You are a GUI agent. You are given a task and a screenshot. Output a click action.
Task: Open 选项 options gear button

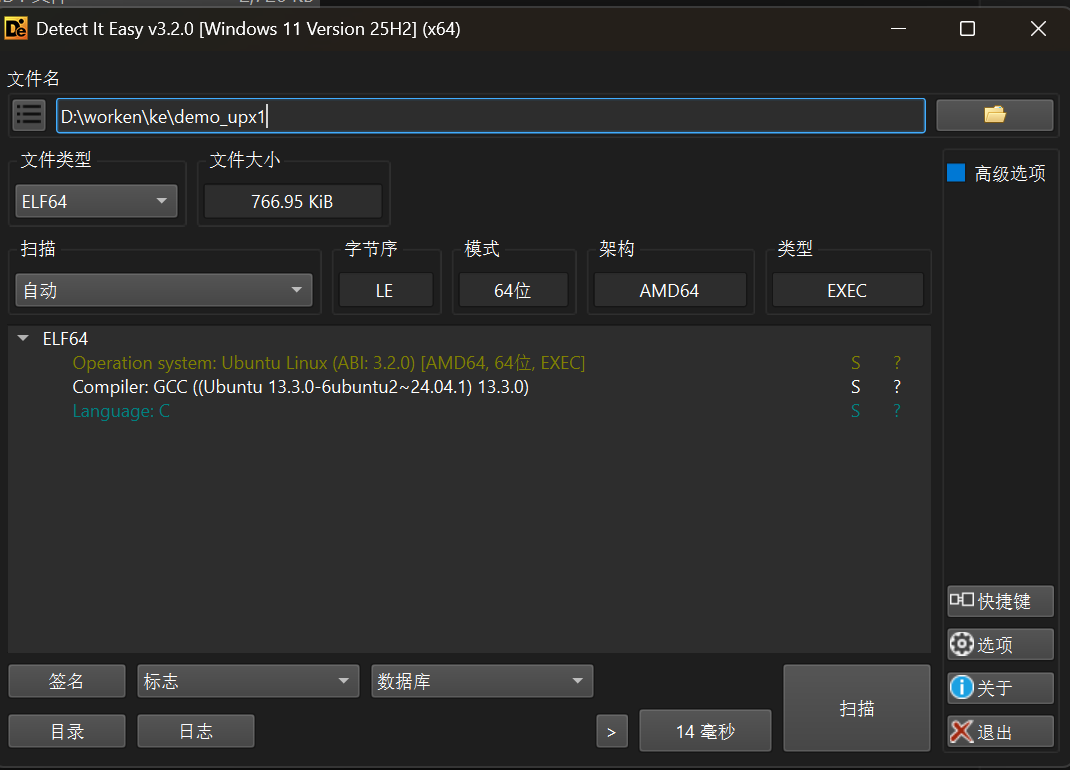coord(1000,644)
